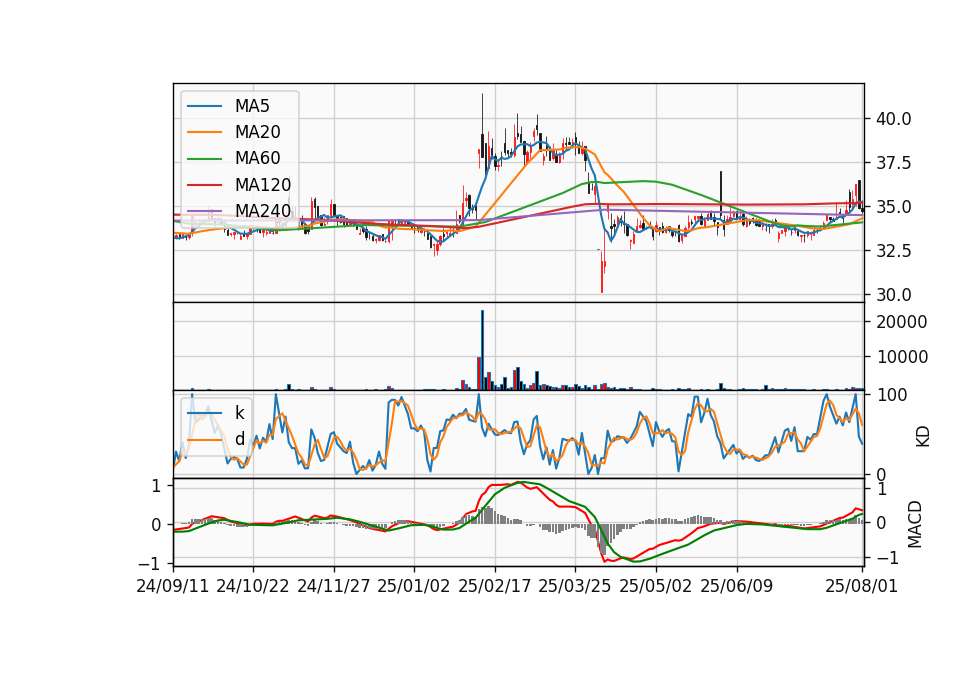Click the orange MA20 legend line sample

coord(204,132)
